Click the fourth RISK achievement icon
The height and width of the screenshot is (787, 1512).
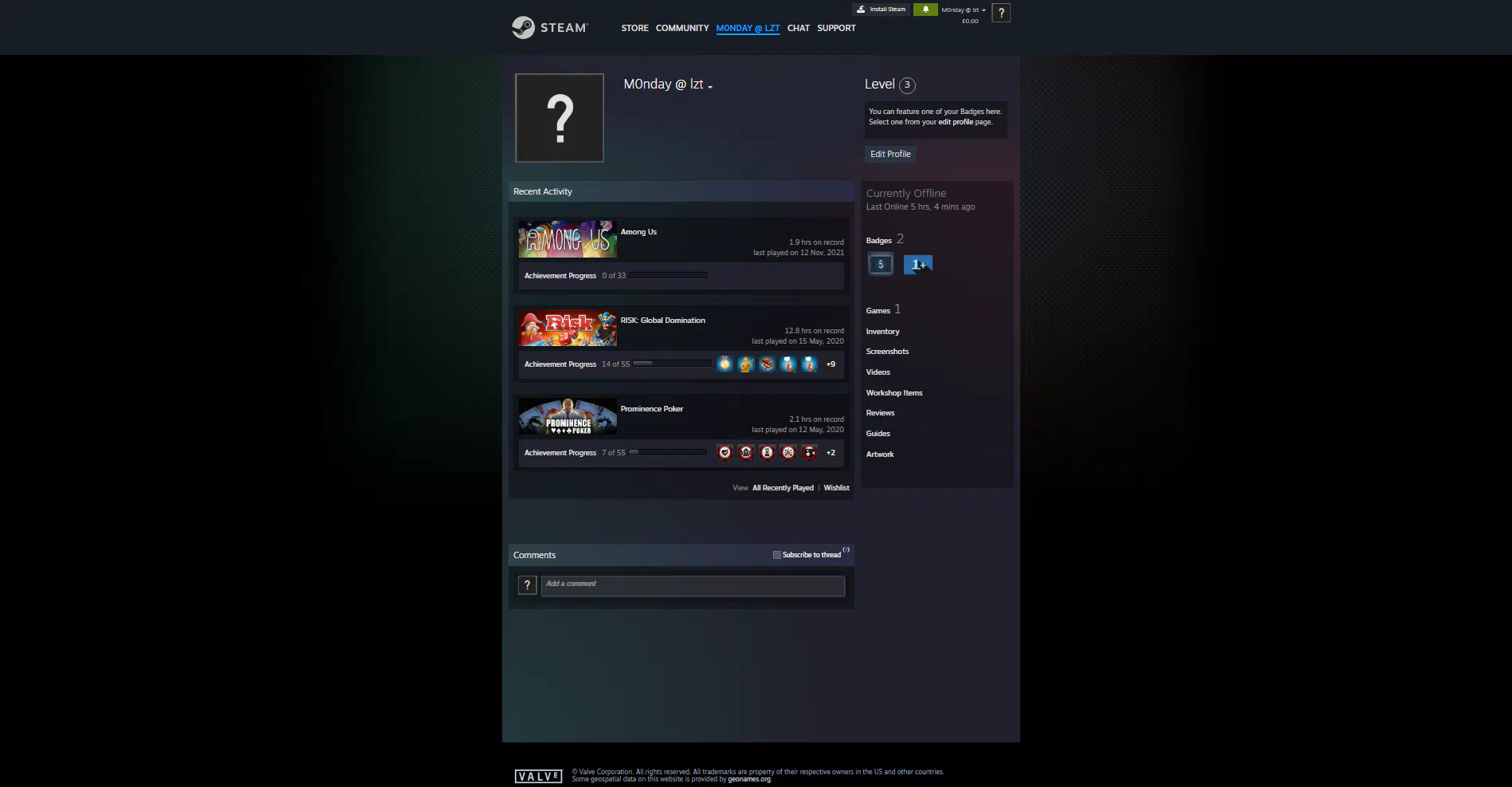click(788, 364)
